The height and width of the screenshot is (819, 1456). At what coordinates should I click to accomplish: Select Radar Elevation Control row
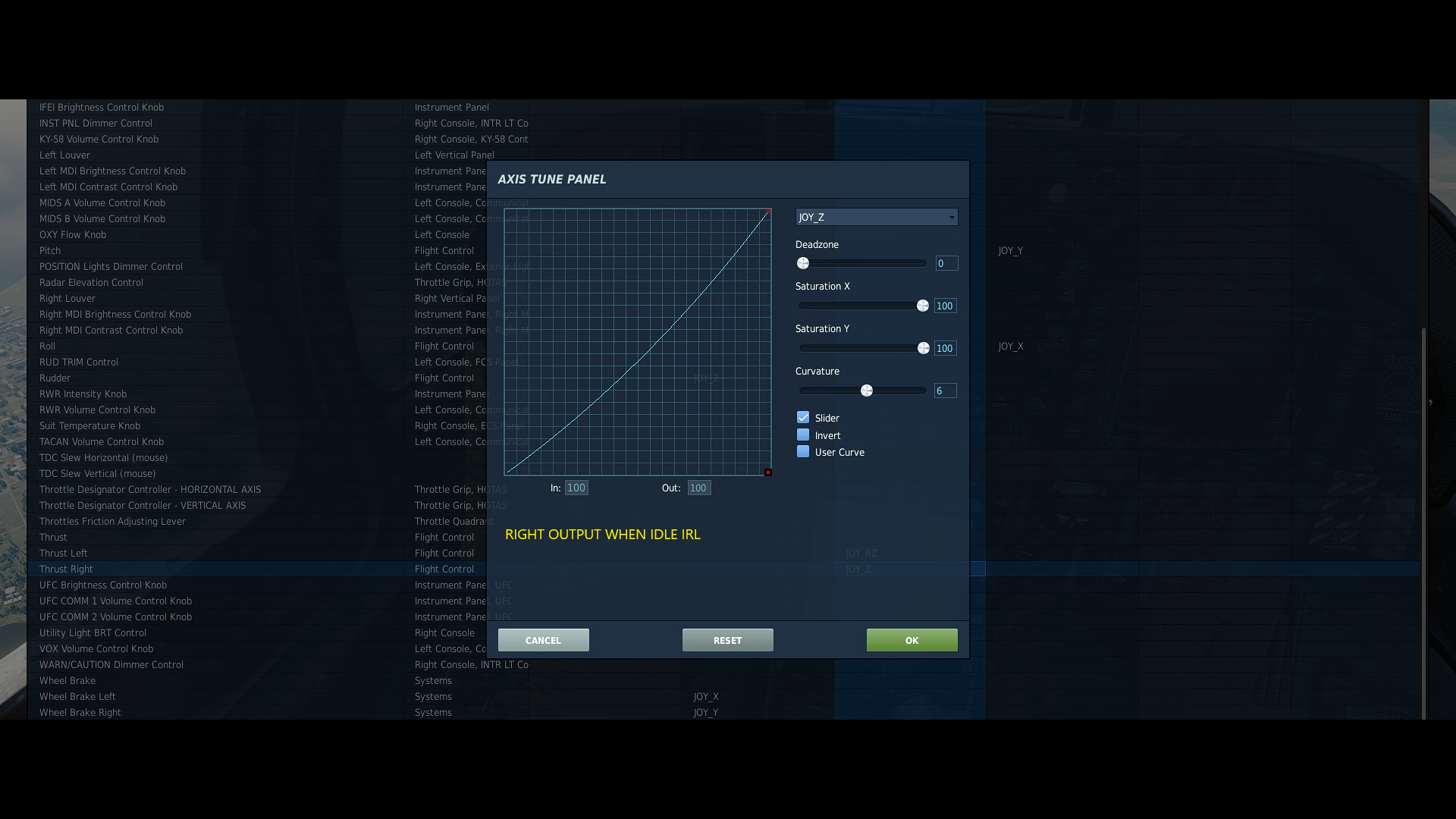[723, 282]
